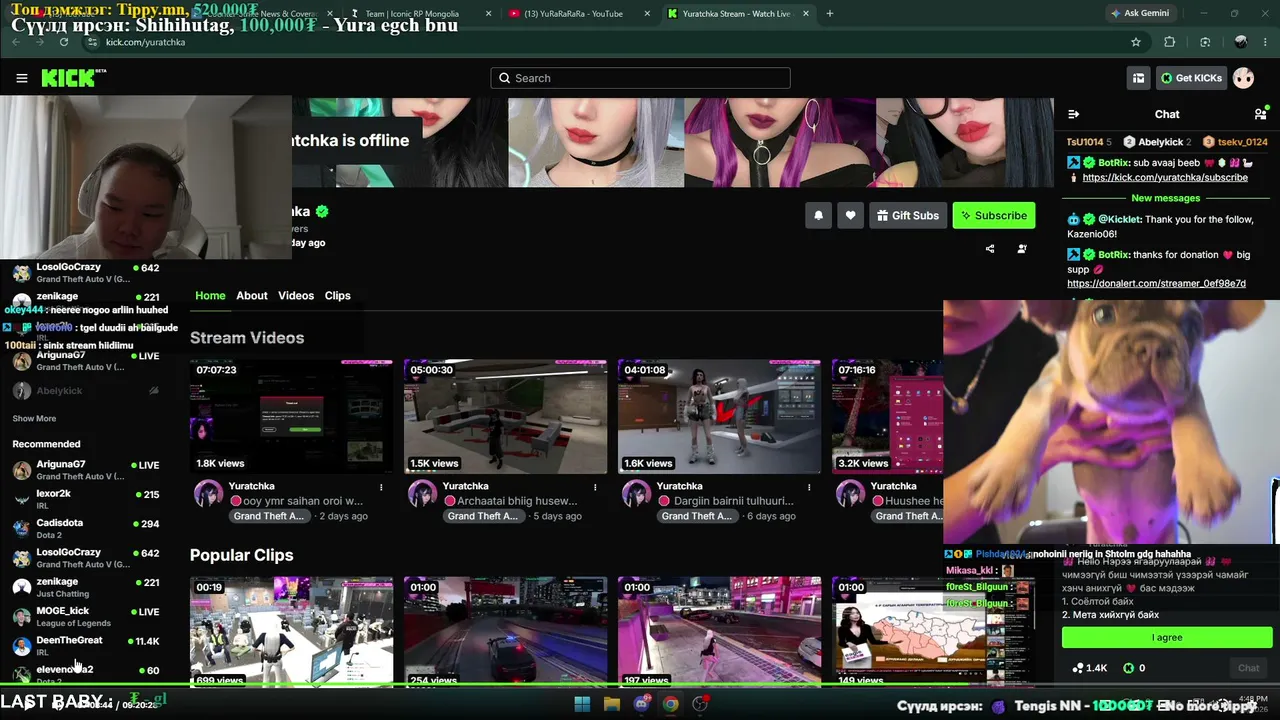1280x720 pixels.
Task: Open the browser extensions puzzle icon
Action: (1170, 42)
